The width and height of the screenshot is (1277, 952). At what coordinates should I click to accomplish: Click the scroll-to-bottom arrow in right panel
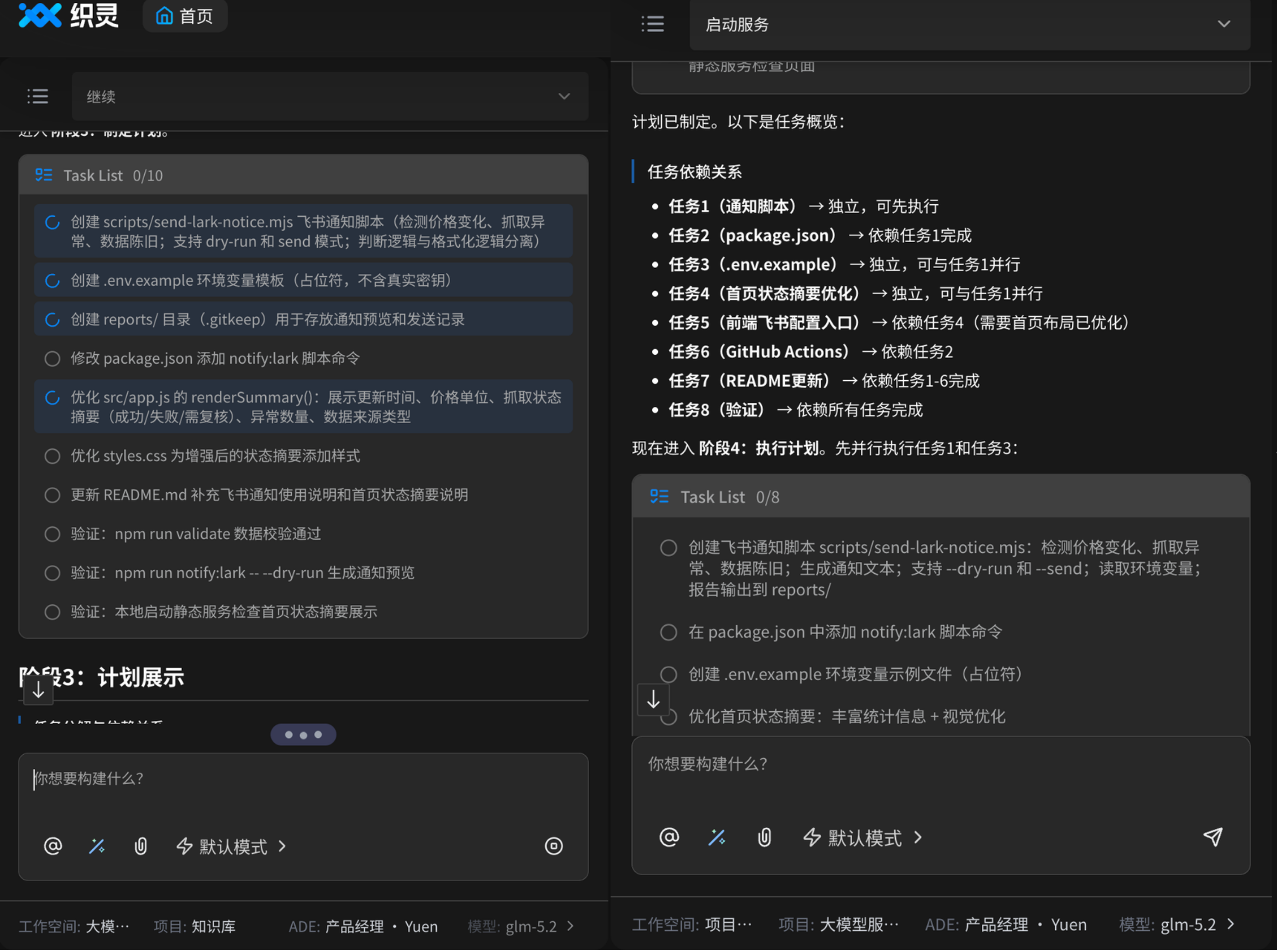(653, 699)
